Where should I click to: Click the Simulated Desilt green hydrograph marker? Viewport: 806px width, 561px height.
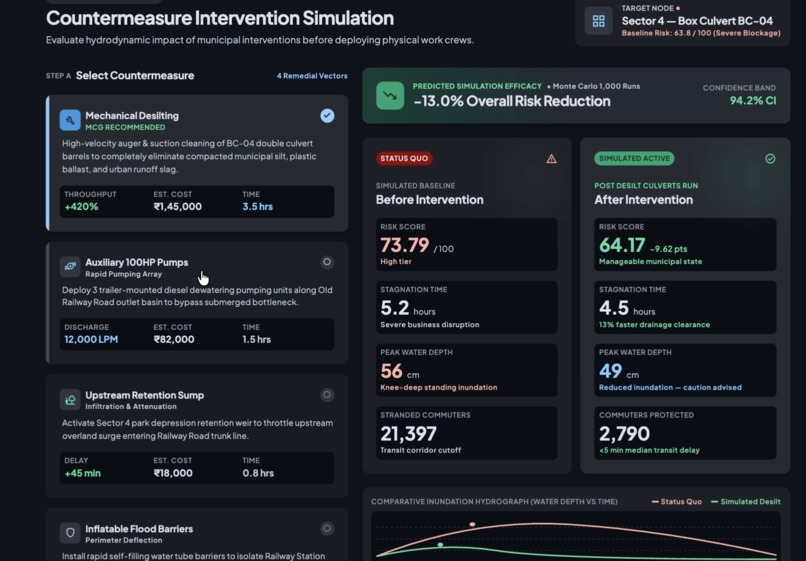point(440,545)
